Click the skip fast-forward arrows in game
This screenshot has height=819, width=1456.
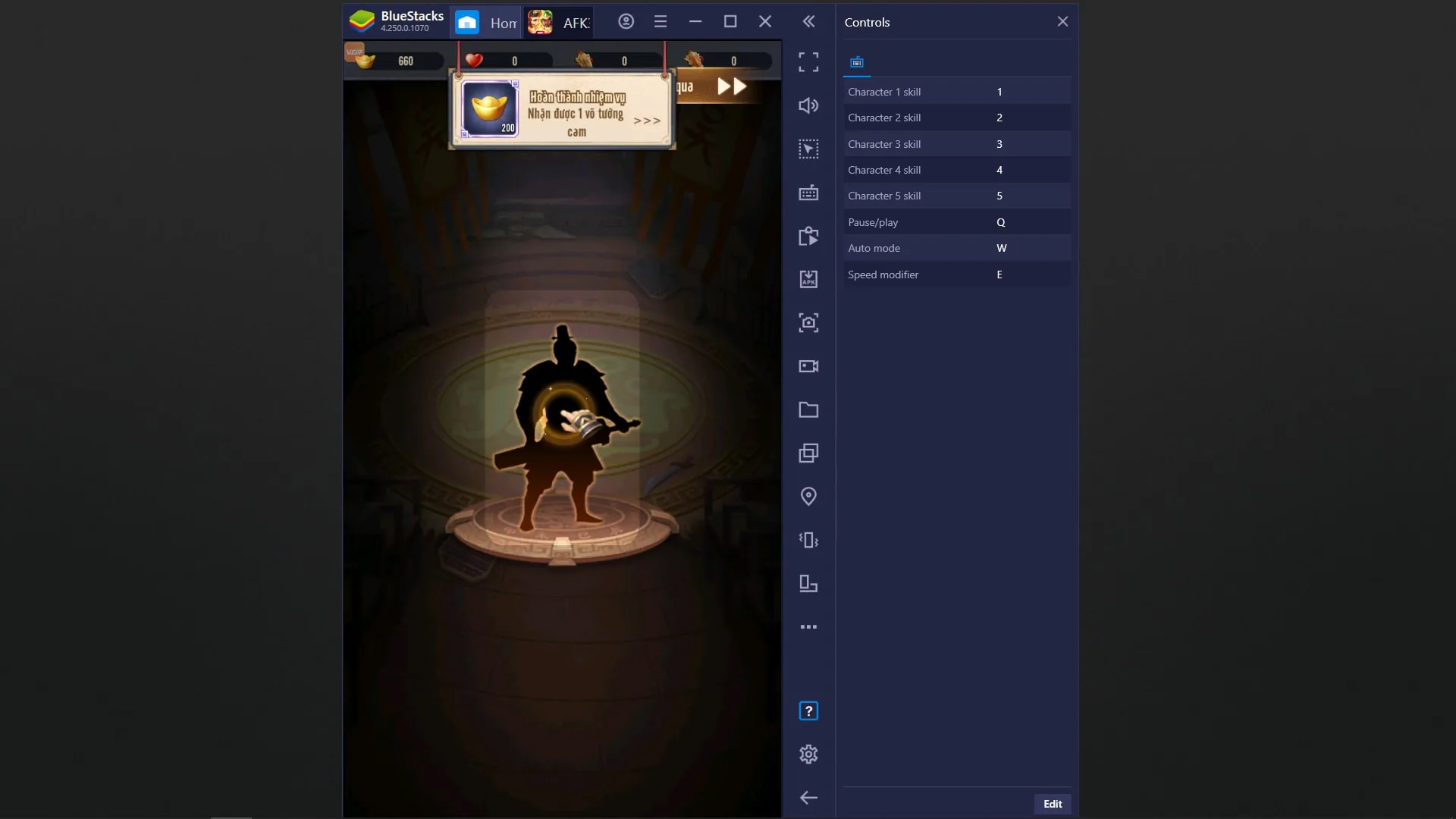(732, 86)
